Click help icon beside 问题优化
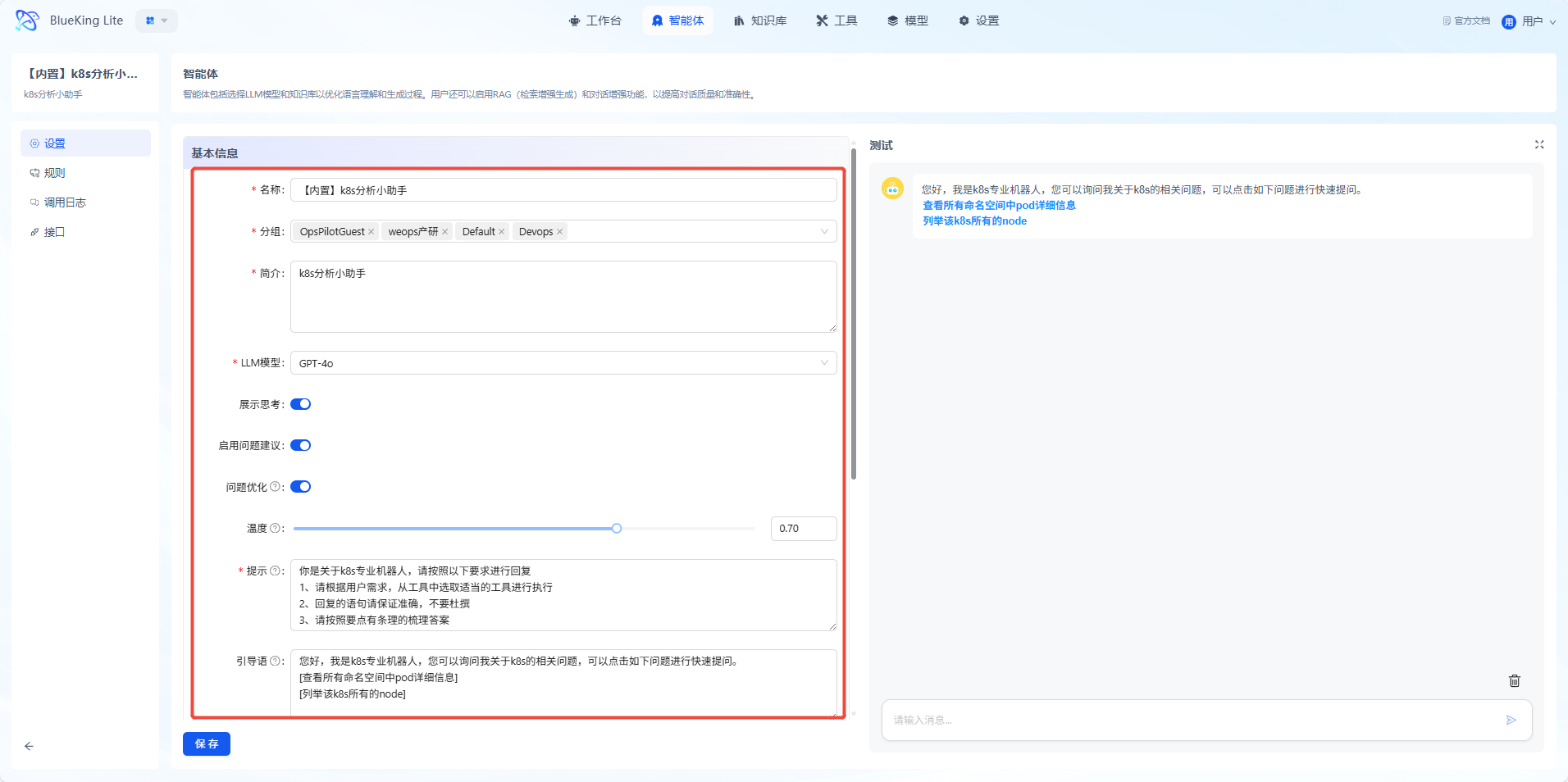The height and width of the screenshot is (782, 1568). click(x=275, y=487)
